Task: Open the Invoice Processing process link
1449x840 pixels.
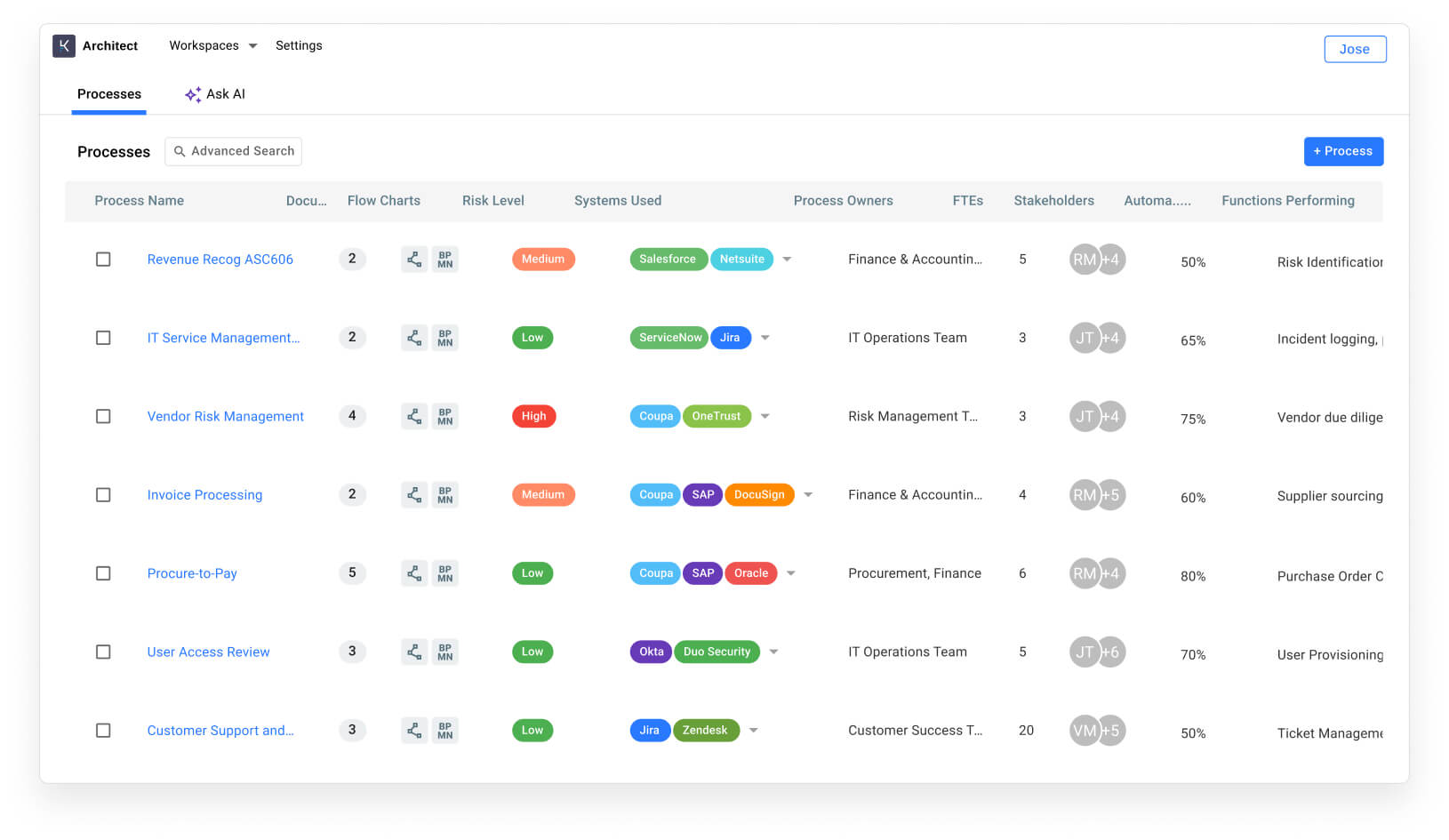Action: coord(204,494)
